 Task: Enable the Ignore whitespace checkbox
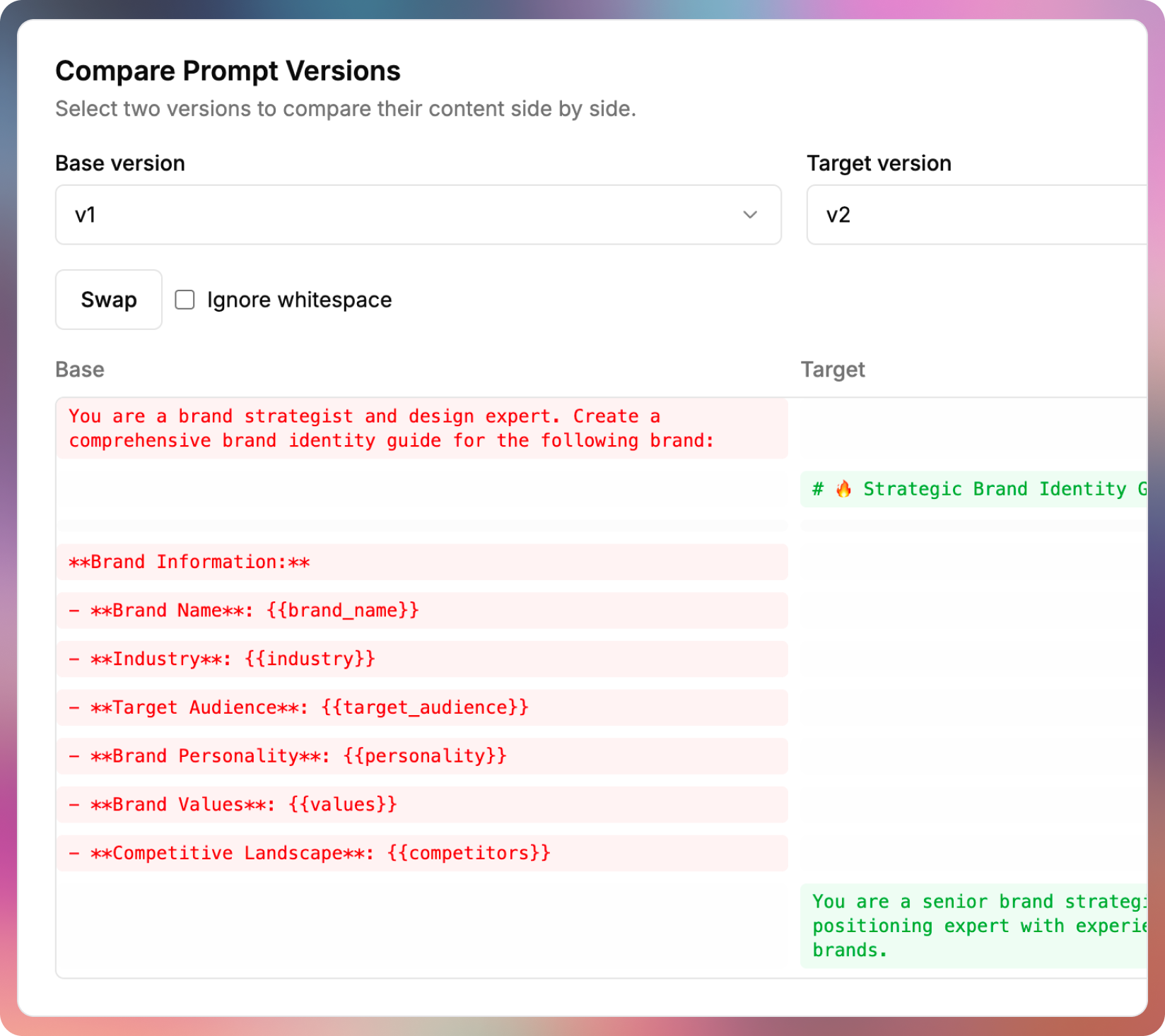185,300
